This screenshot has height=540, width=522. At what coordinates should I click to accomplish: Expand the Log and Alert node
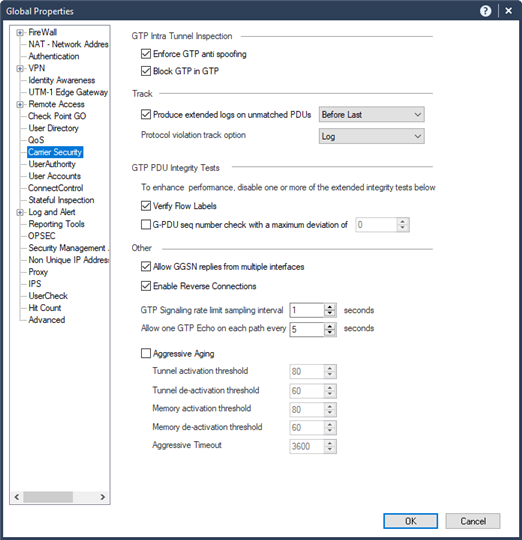(20, 212)
